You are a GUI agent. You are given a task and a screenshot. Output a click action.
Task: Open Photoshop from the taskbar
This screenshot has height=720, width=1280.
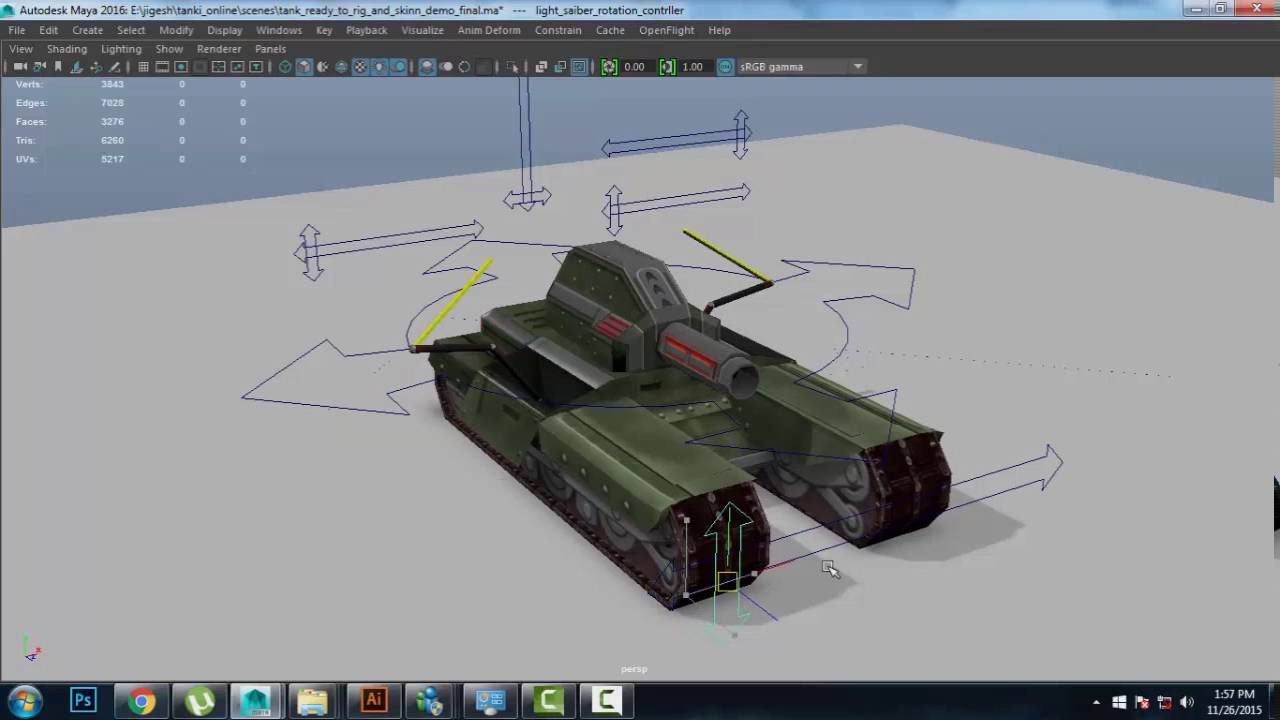pyautogui.click(x=83, y=701)
